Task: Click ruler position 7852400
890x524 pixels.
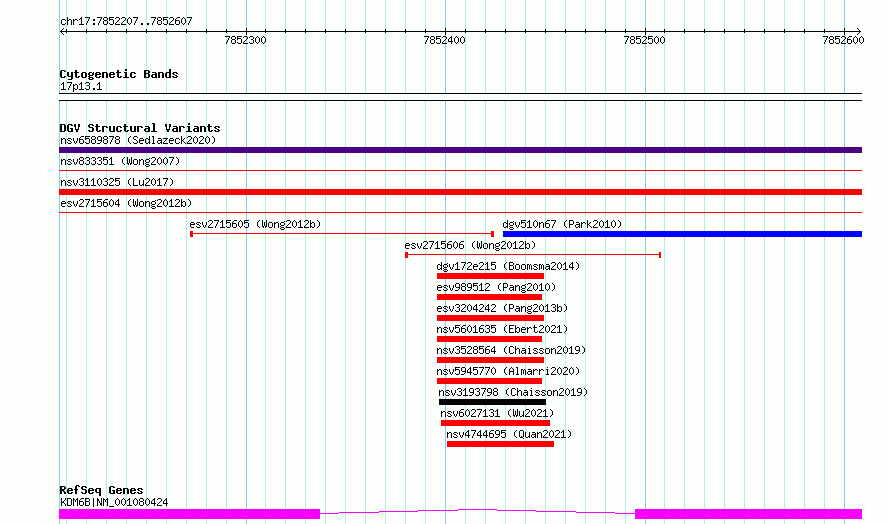Action: click(x=444, y=40)
